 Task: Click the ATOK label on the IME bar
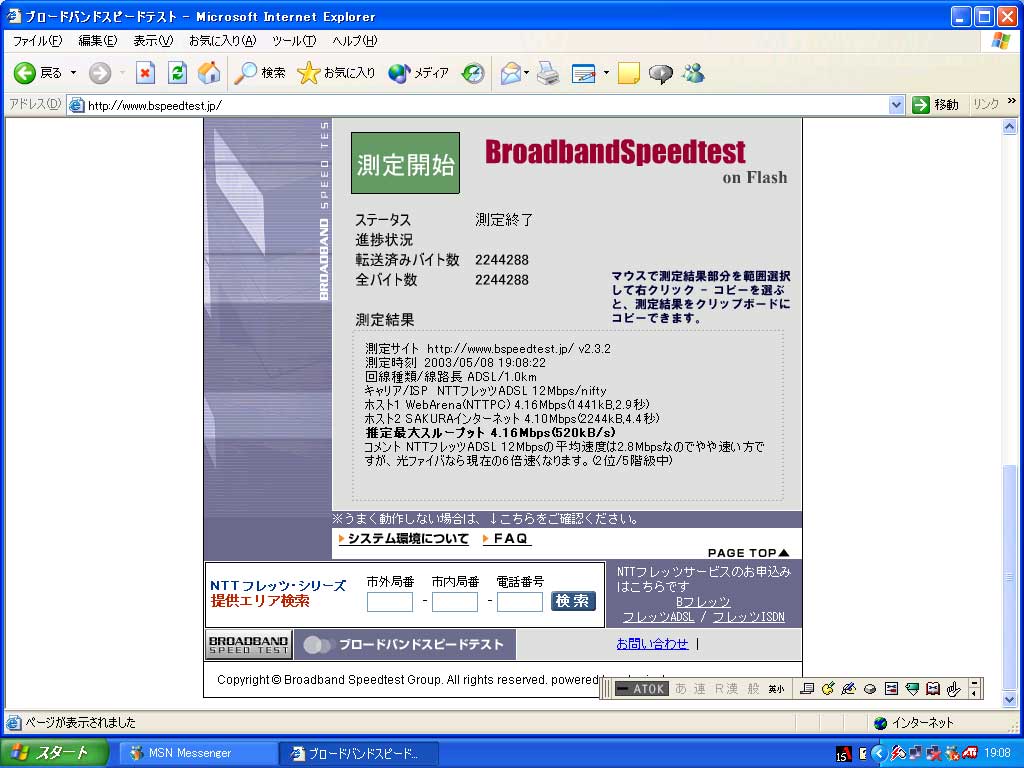(642, 688)
